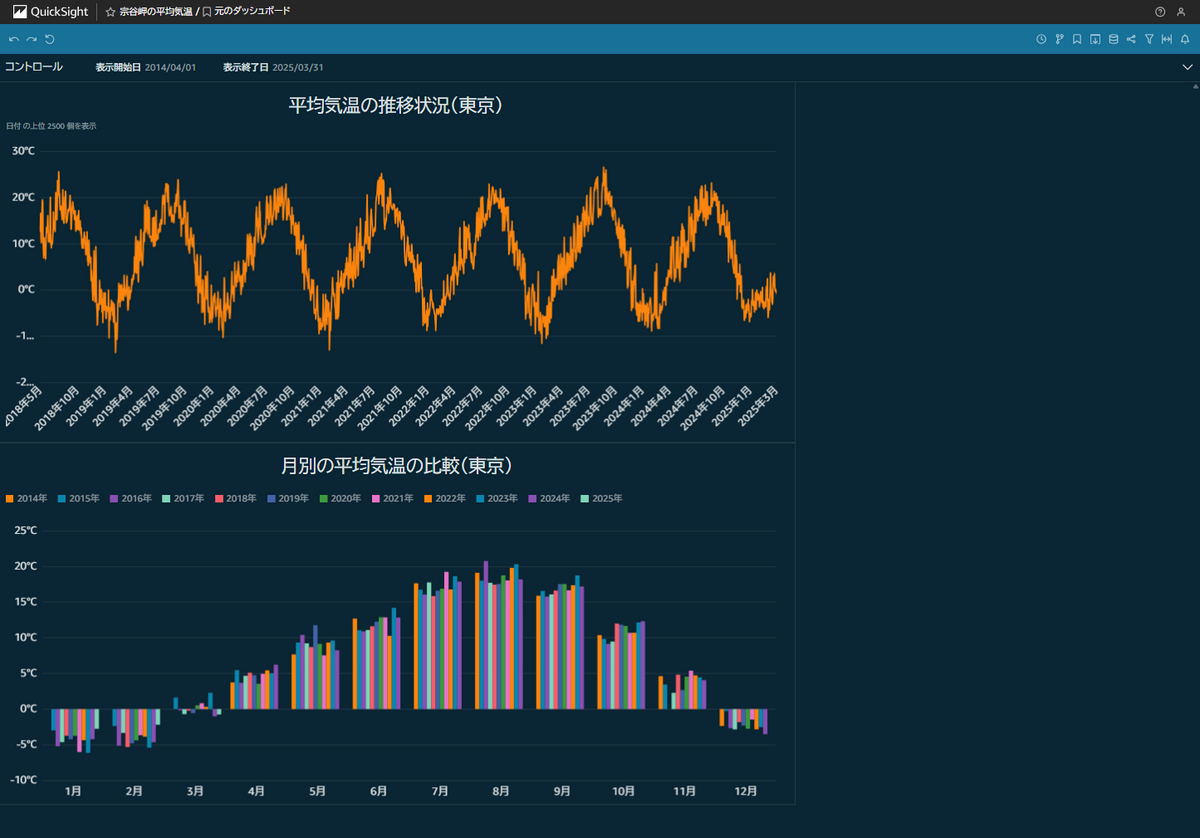Click the 2023年 legend color swatch
Image resolution: width=1200 pixels, height=838 pixels.
(480, 498)
